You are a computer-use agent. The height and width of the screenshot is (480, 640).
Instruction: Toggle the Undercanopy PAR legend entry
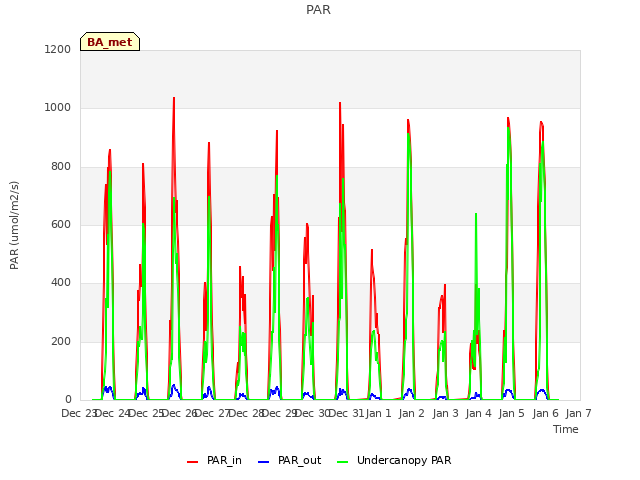394,460
